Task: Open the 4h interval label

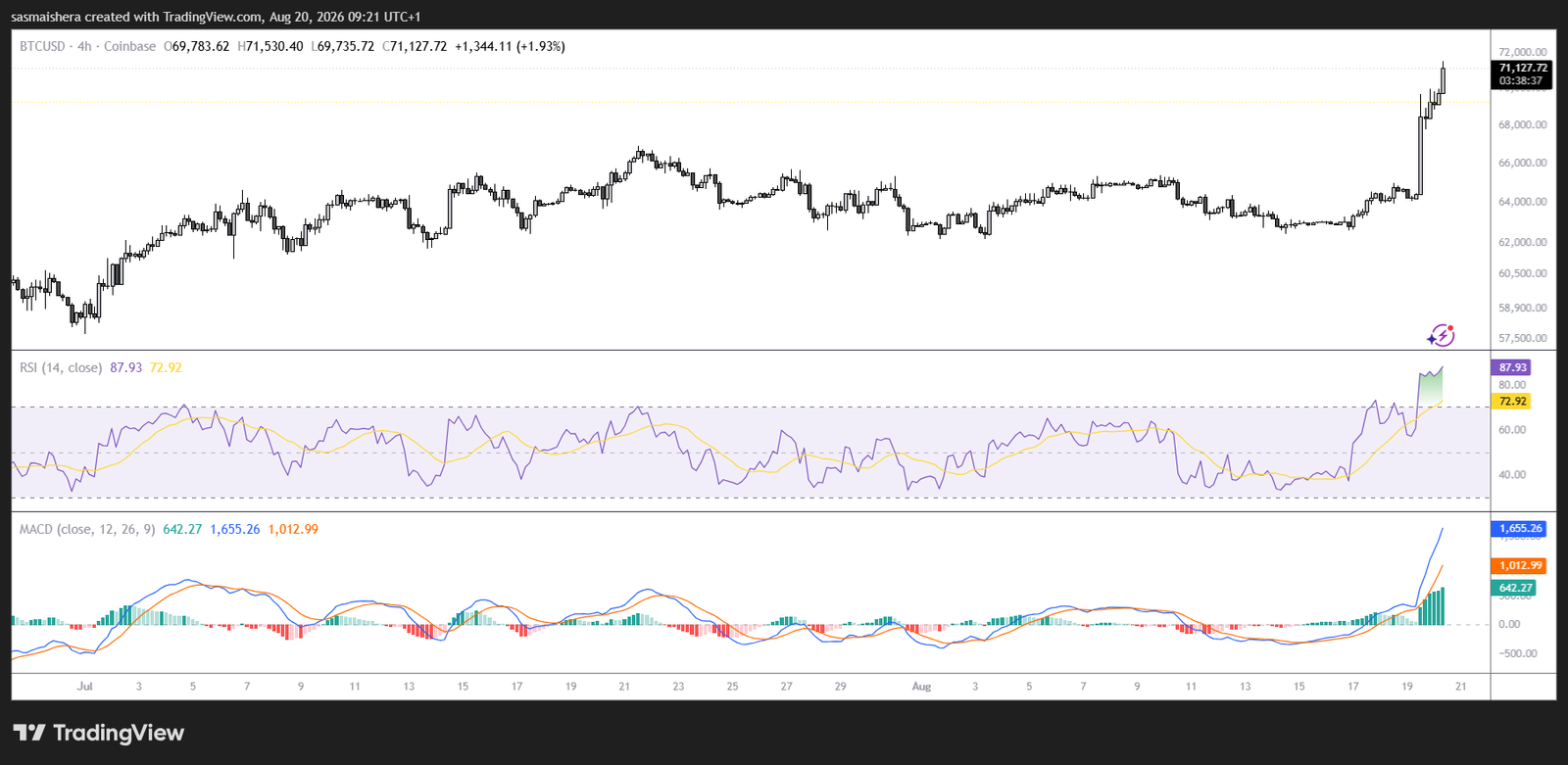Action: [x=85, y=46]
